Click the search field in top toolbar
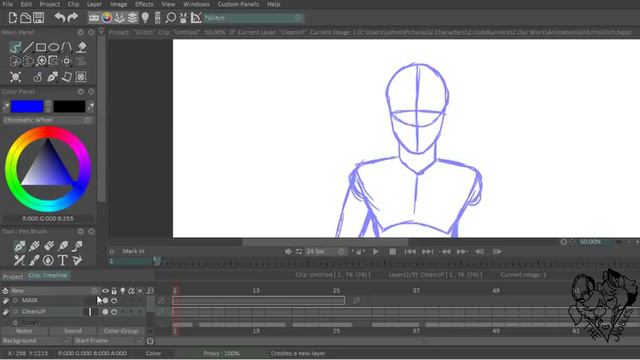 (x=254, y=18)
